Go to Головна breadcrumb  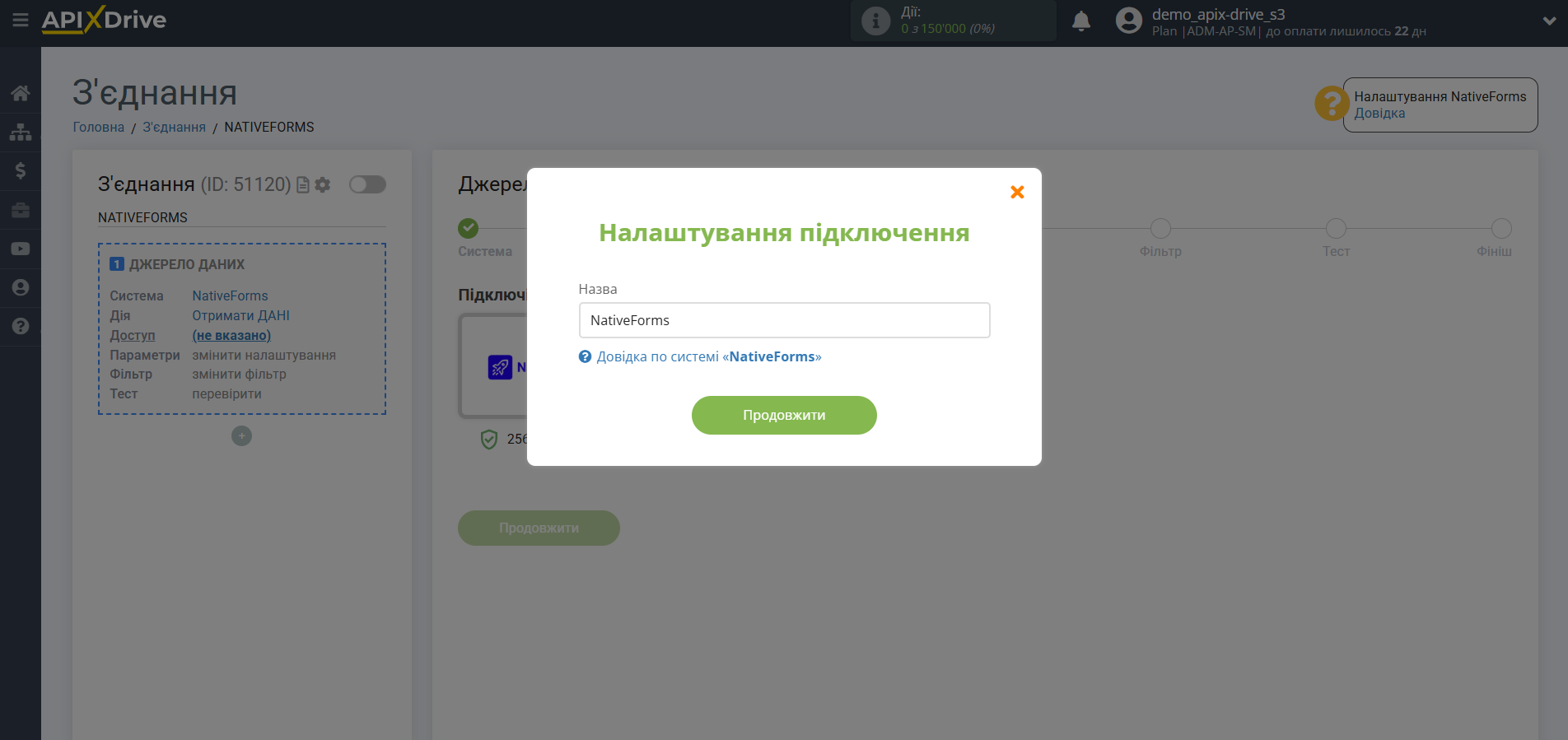click(x=99, y=127)
